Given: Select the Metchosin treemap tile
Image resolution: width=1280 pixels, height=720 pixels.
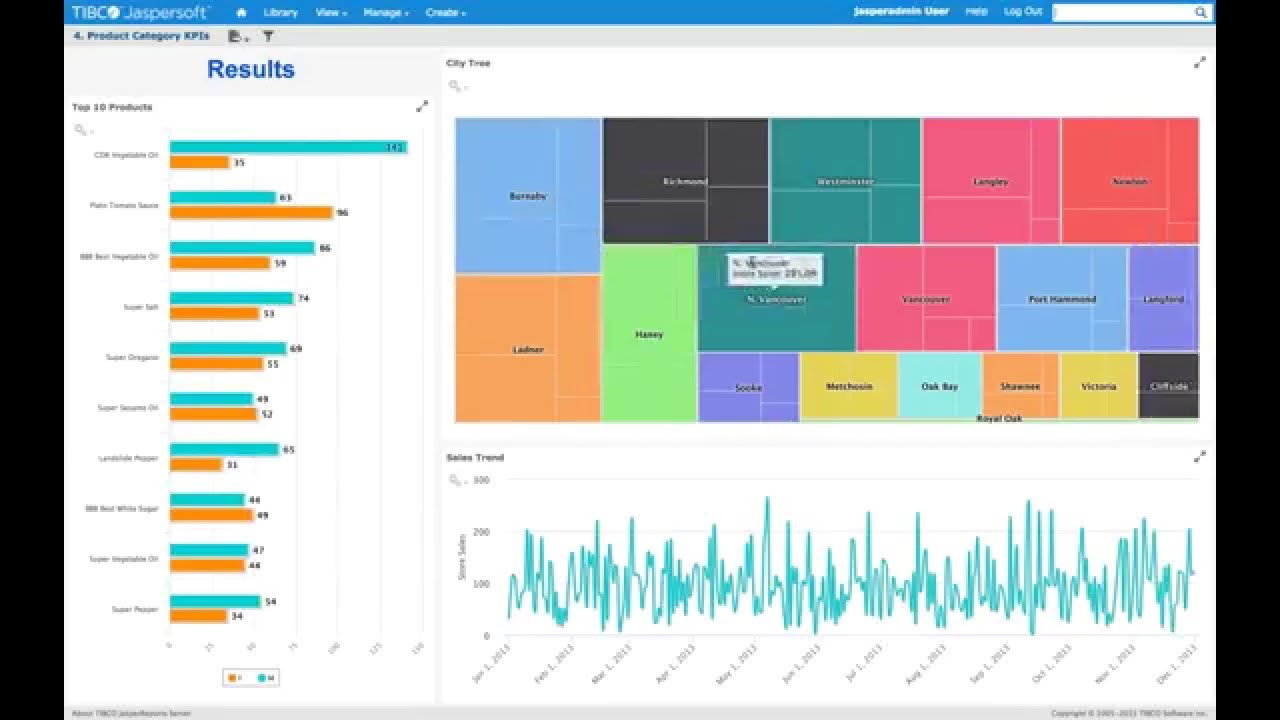Looking at the screenshot, I should (849, 386).
